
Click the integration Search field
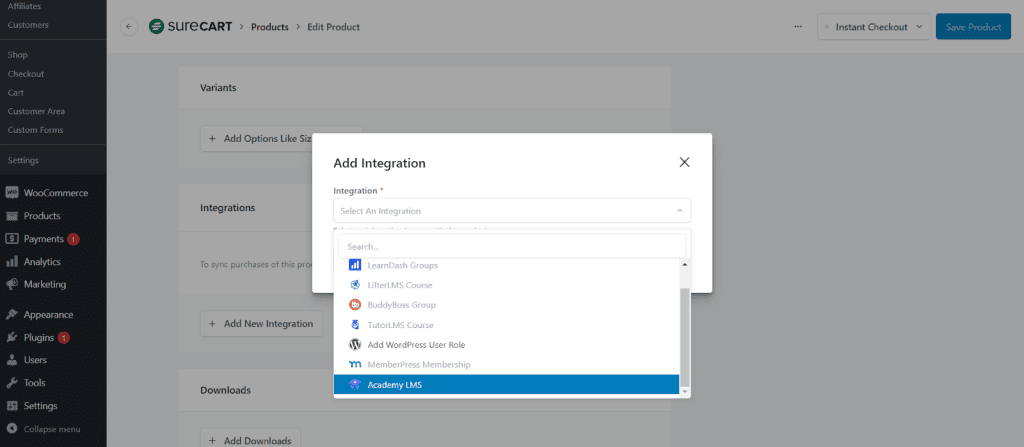[x=511, y=246]
